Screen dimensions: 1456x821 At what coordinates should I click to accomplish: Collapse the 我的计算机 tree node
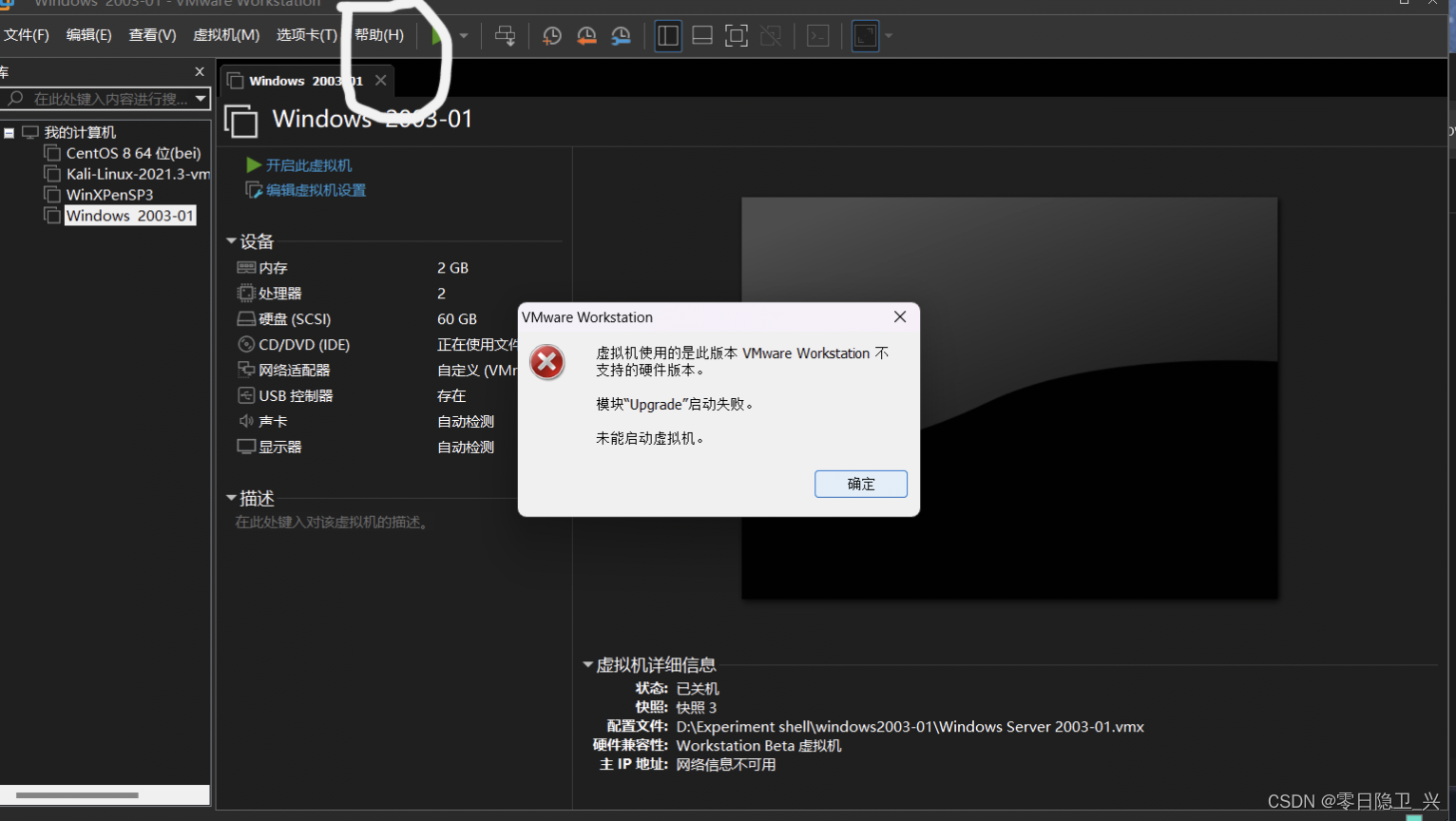point(9,133)
